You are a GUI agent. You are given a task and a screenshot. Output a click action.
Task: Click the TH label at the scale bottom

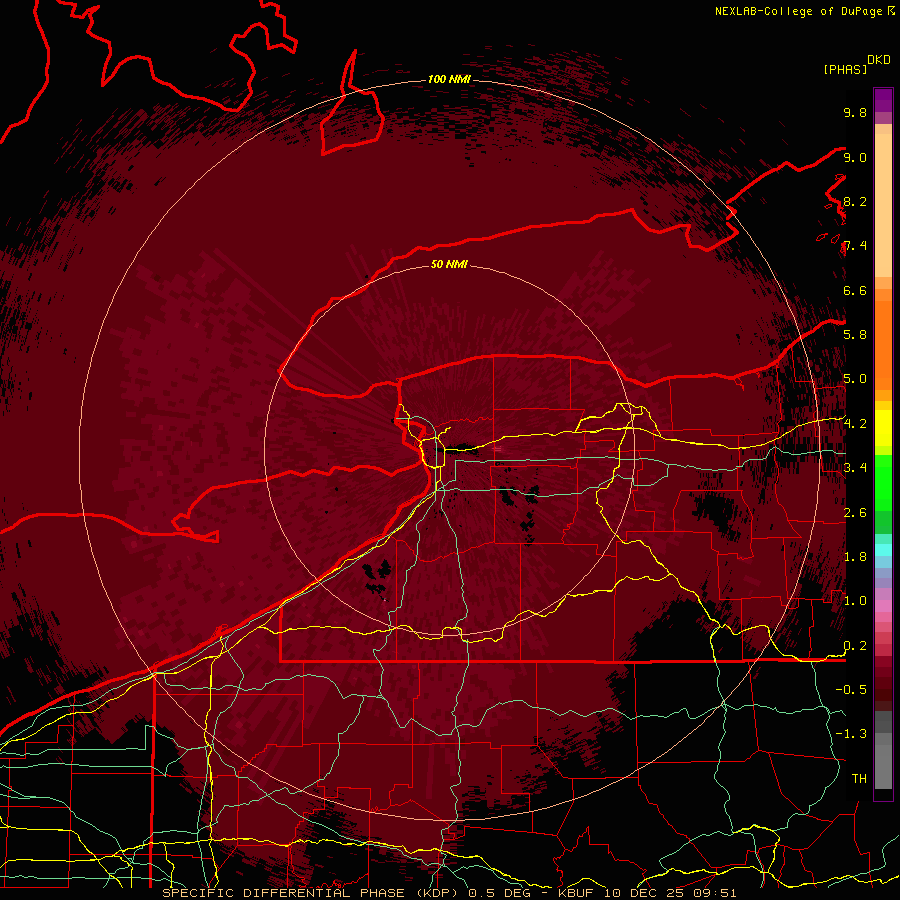coord(859,779)
